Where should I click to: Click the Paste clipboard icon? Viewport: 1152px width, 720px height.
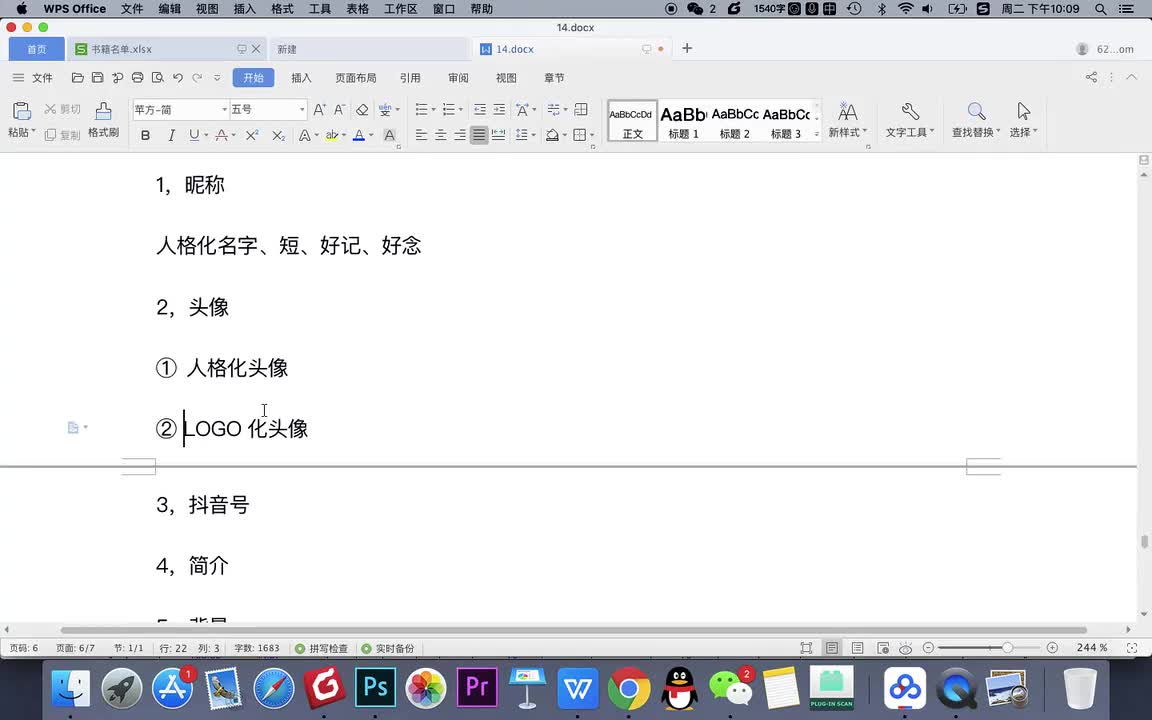pos(21,111)
